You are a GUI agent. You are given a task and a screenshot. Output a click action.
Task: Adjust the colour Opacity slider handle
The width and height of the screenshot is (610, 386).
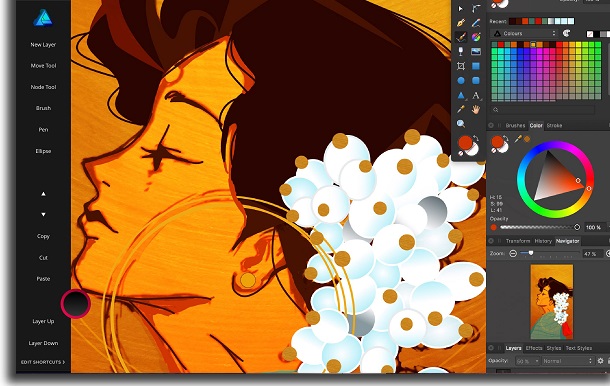click(577, 227)
